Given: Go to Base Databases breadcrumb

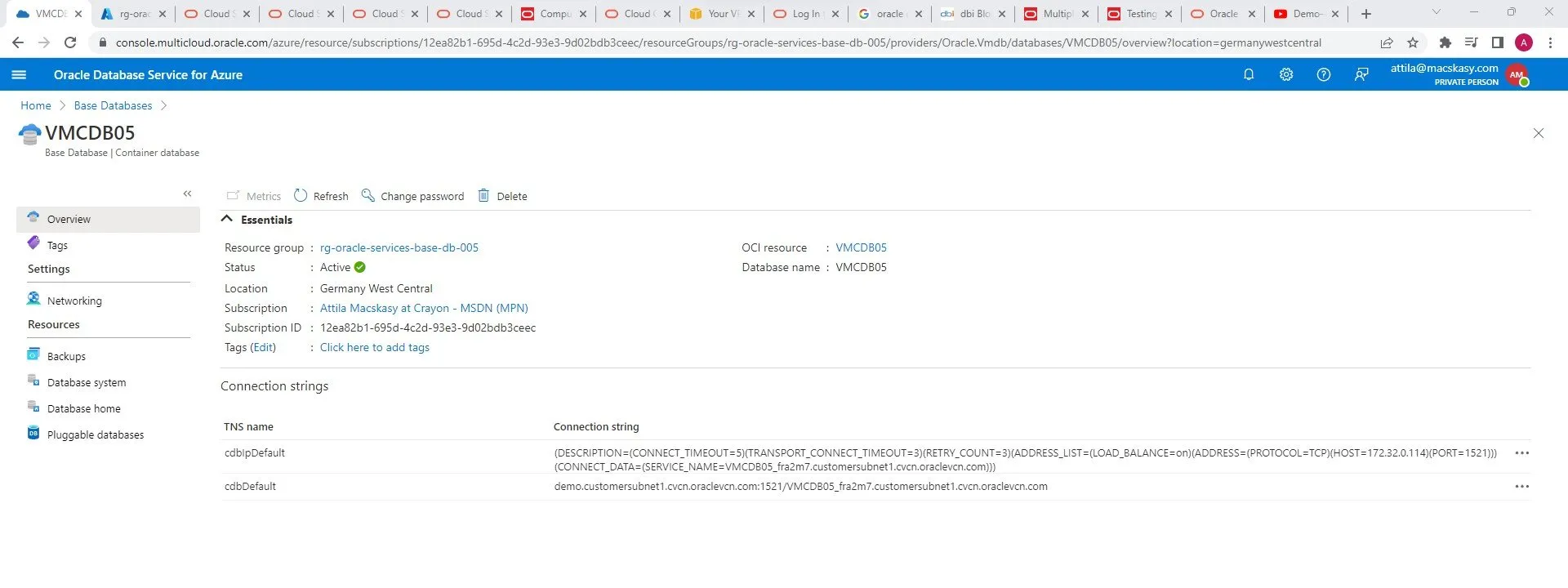Looking at the screenshot, I should coord(113,105).
